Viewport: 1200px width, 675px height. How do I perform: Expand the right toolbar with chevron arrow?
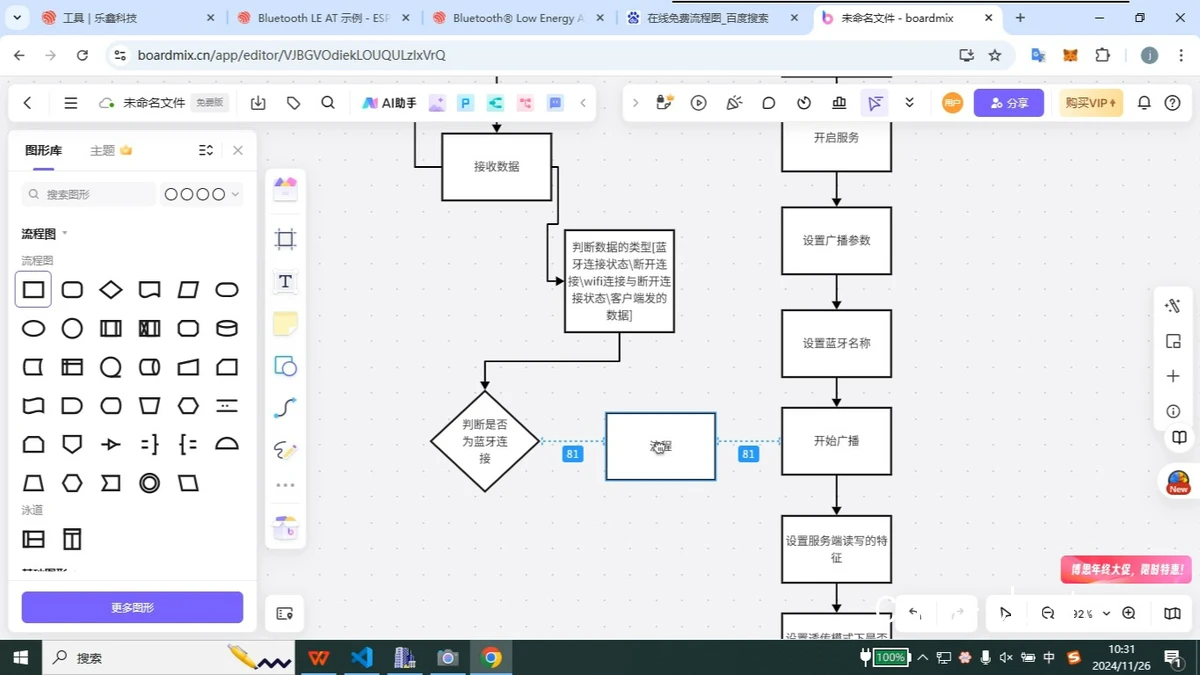point(635,103)
